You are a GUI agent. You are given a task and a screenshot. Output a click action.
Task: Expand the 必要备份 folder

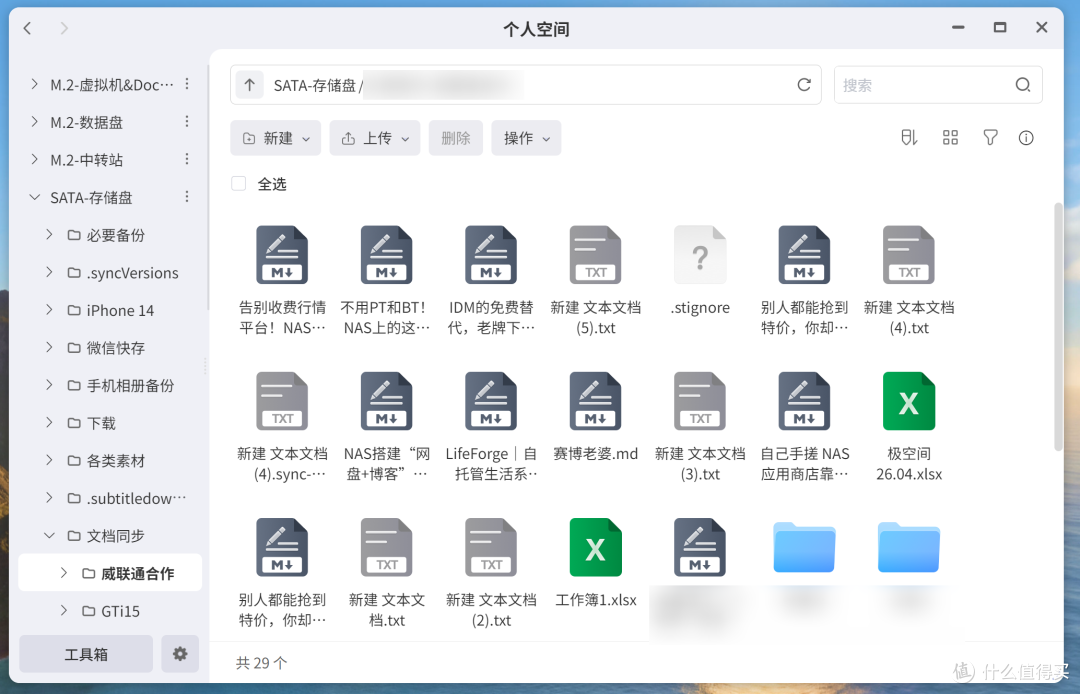[49, 234]
